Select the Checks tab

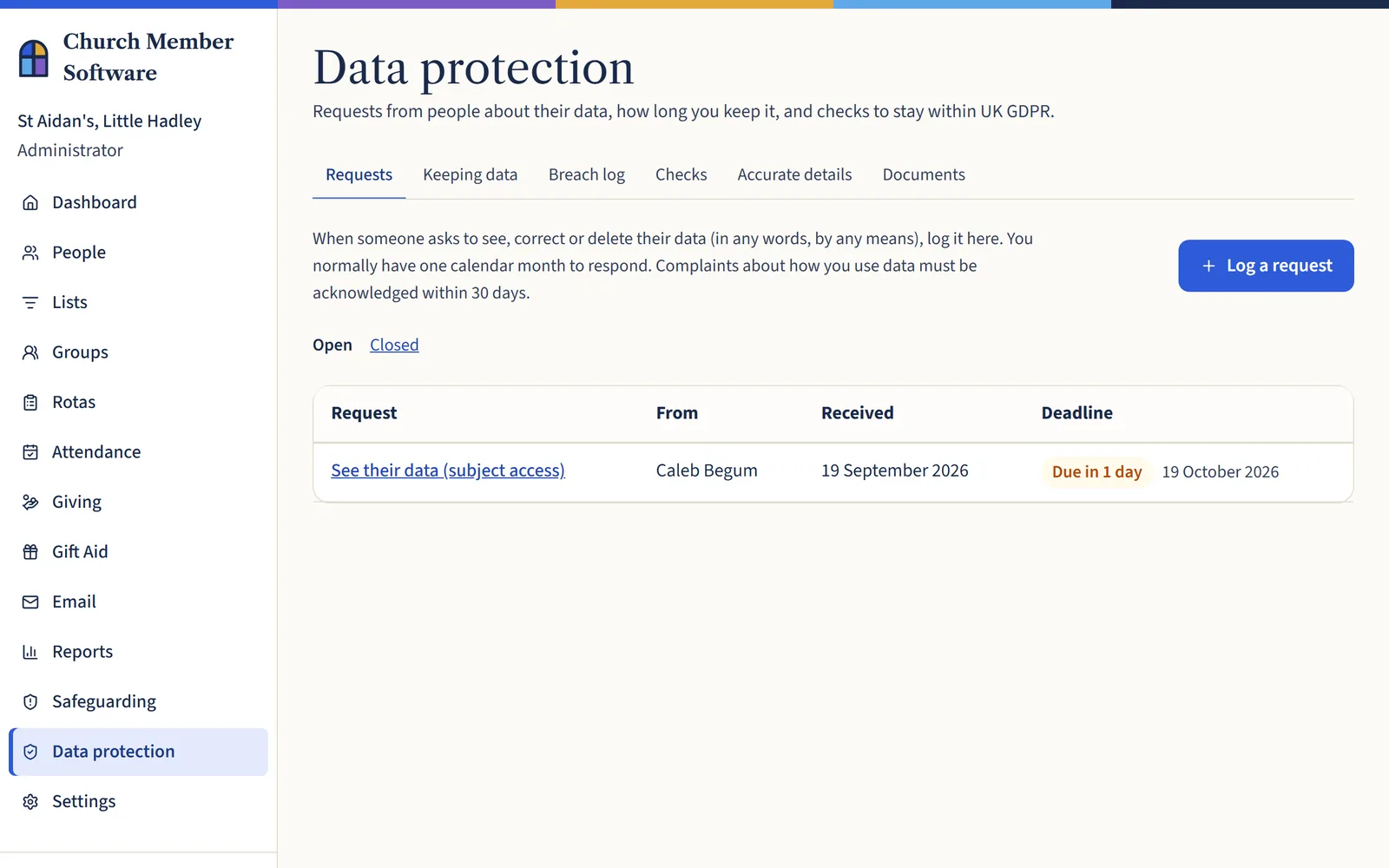point(681,174)
